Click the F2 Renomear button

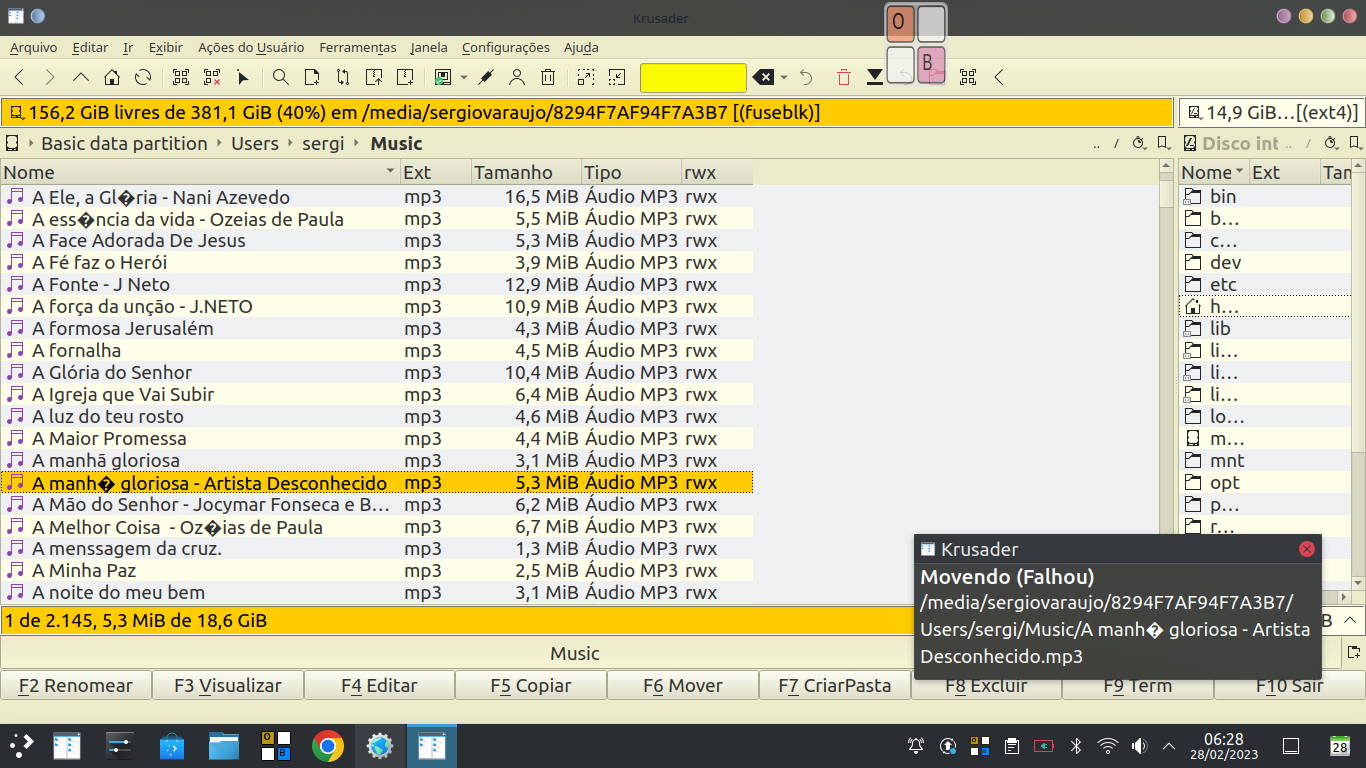click(76, 686)
